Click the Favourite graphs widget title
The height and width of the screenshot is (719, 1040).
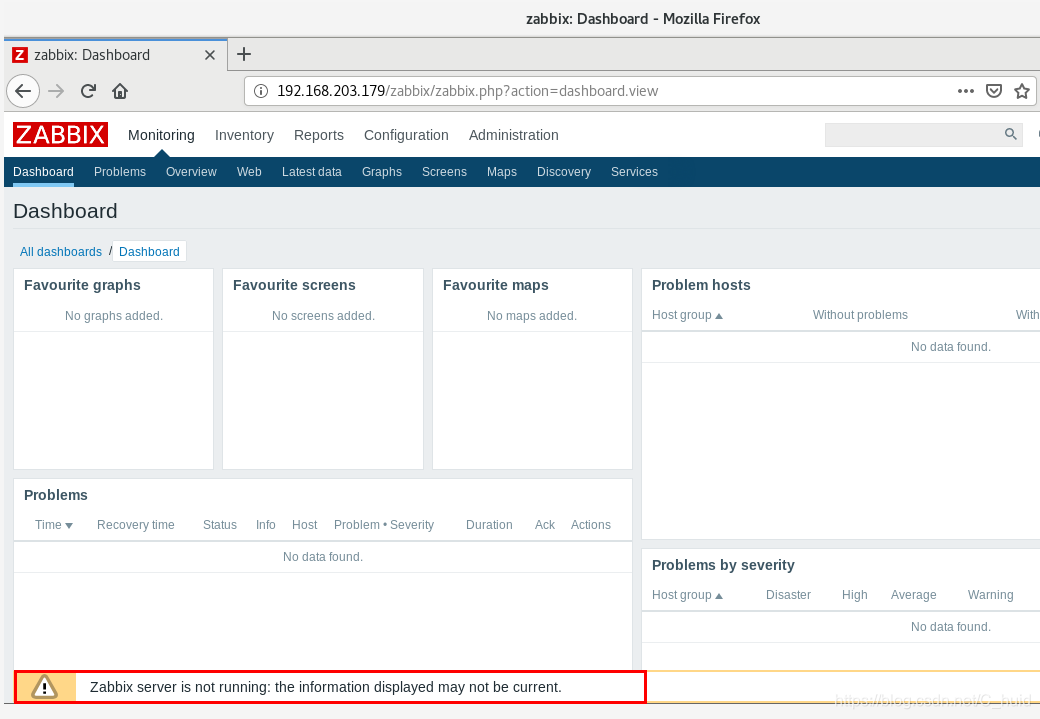[82, 285]
